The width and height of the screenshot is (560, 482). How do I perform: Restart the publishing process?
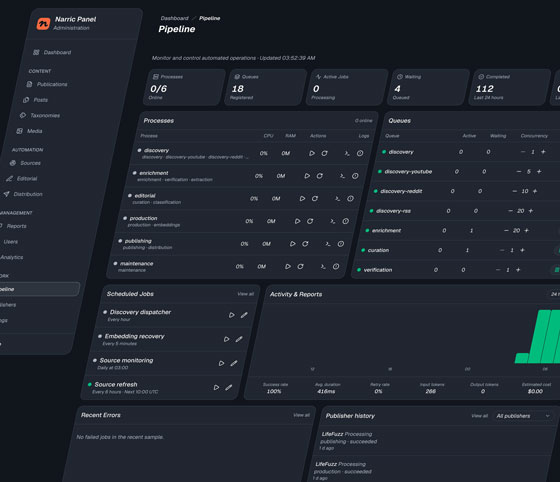click(x=305, y=244)
